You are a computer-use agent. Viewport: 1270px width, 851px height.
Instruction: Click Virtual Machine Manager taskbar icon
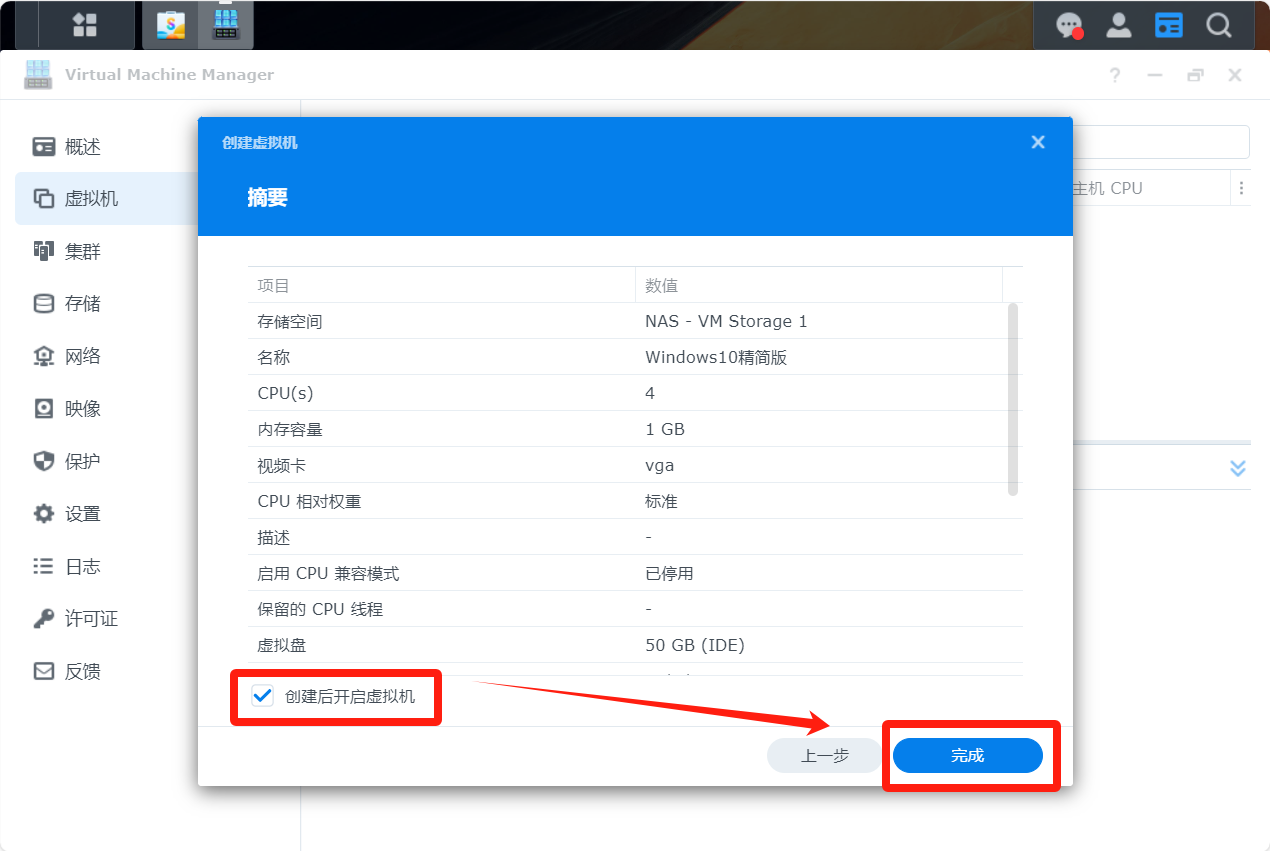(x=226, y=25)
